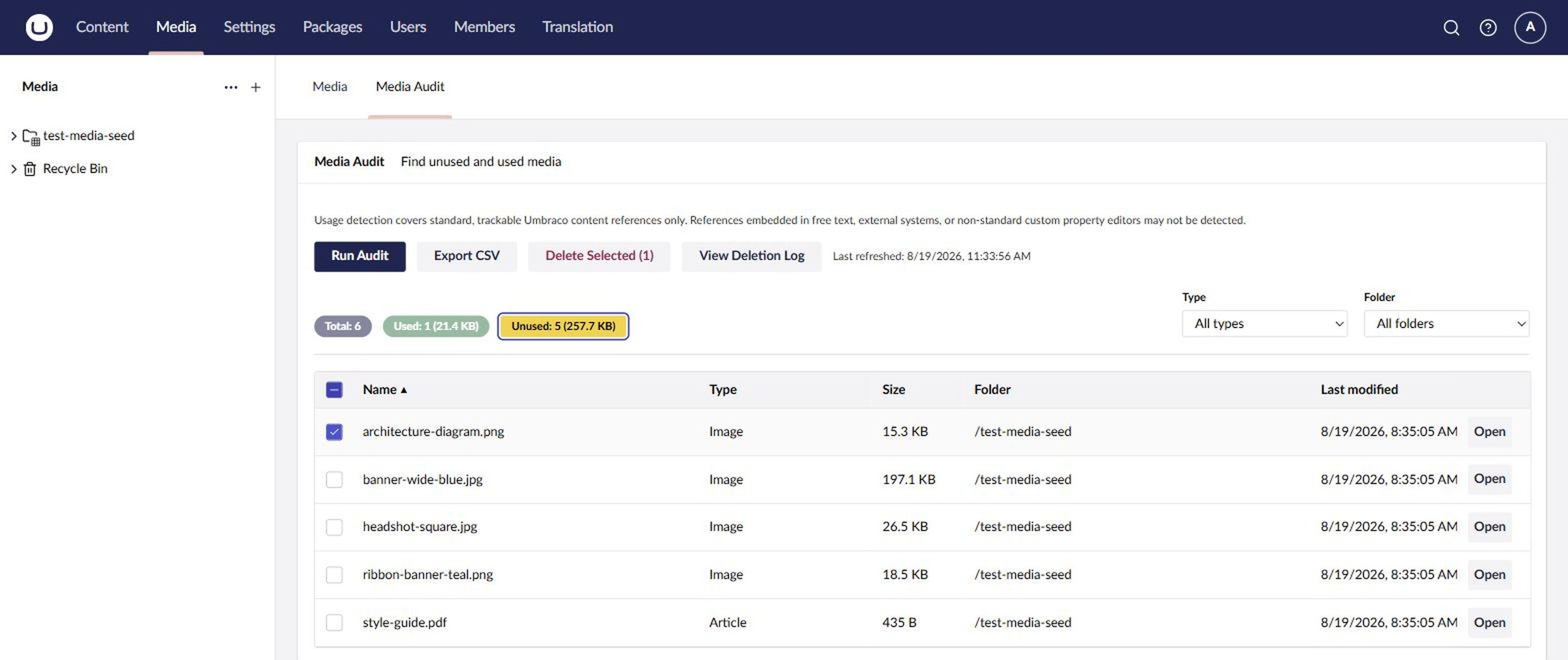The image size is (1568, 660).
Task: Uncheck architecture-diagram.png checkbox
Action: point(334,432)
